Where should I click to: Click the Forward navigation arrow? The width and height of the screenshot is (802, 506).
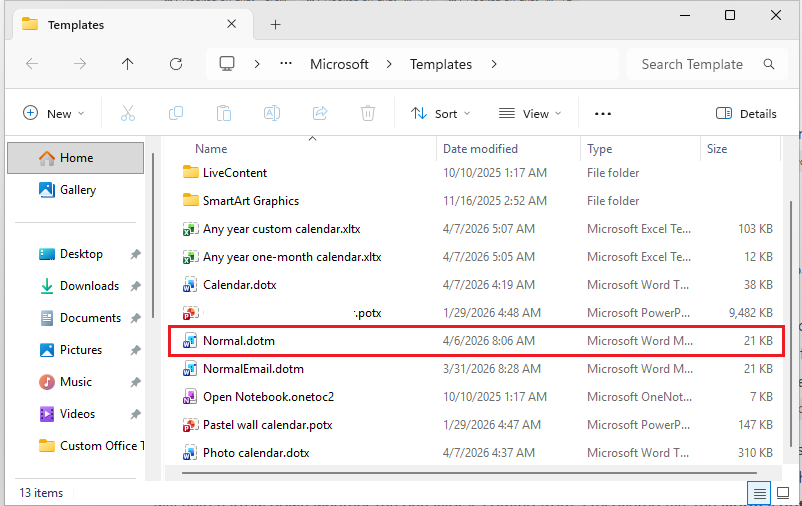click(80, 64)
